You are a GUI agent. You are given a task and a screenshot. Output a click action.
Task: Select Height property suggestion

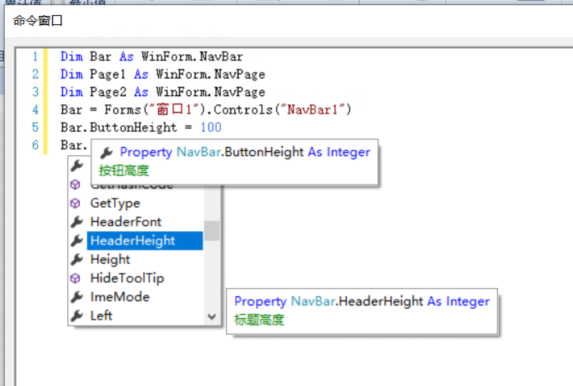coord(110,260)
